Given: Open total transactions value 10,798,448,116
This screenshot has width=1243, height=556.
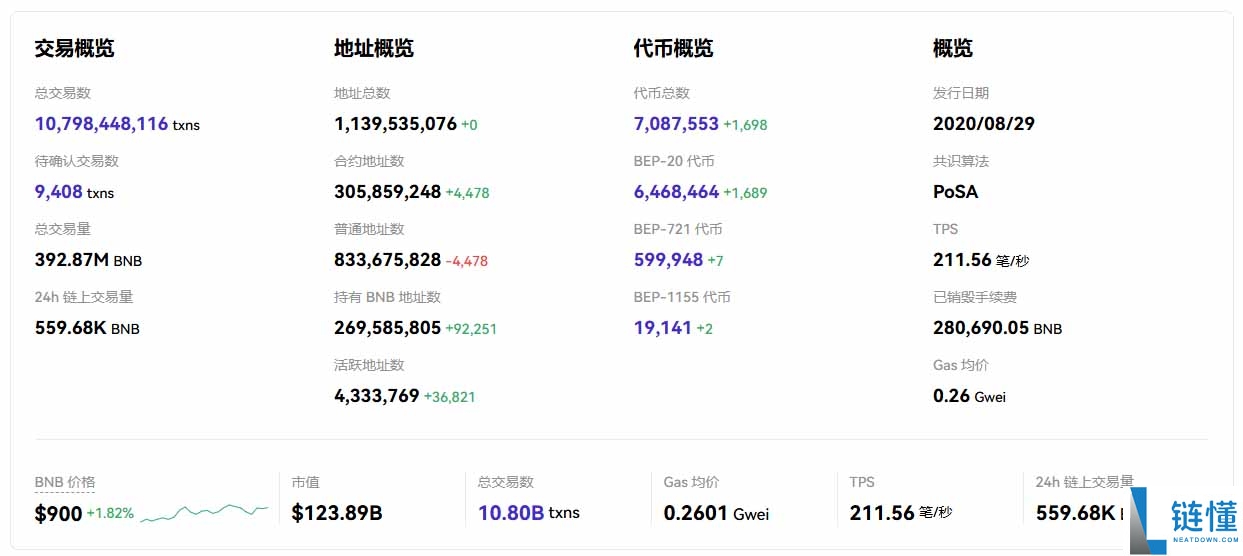Looking at the screenshot, I should click(x=101, y=124).
